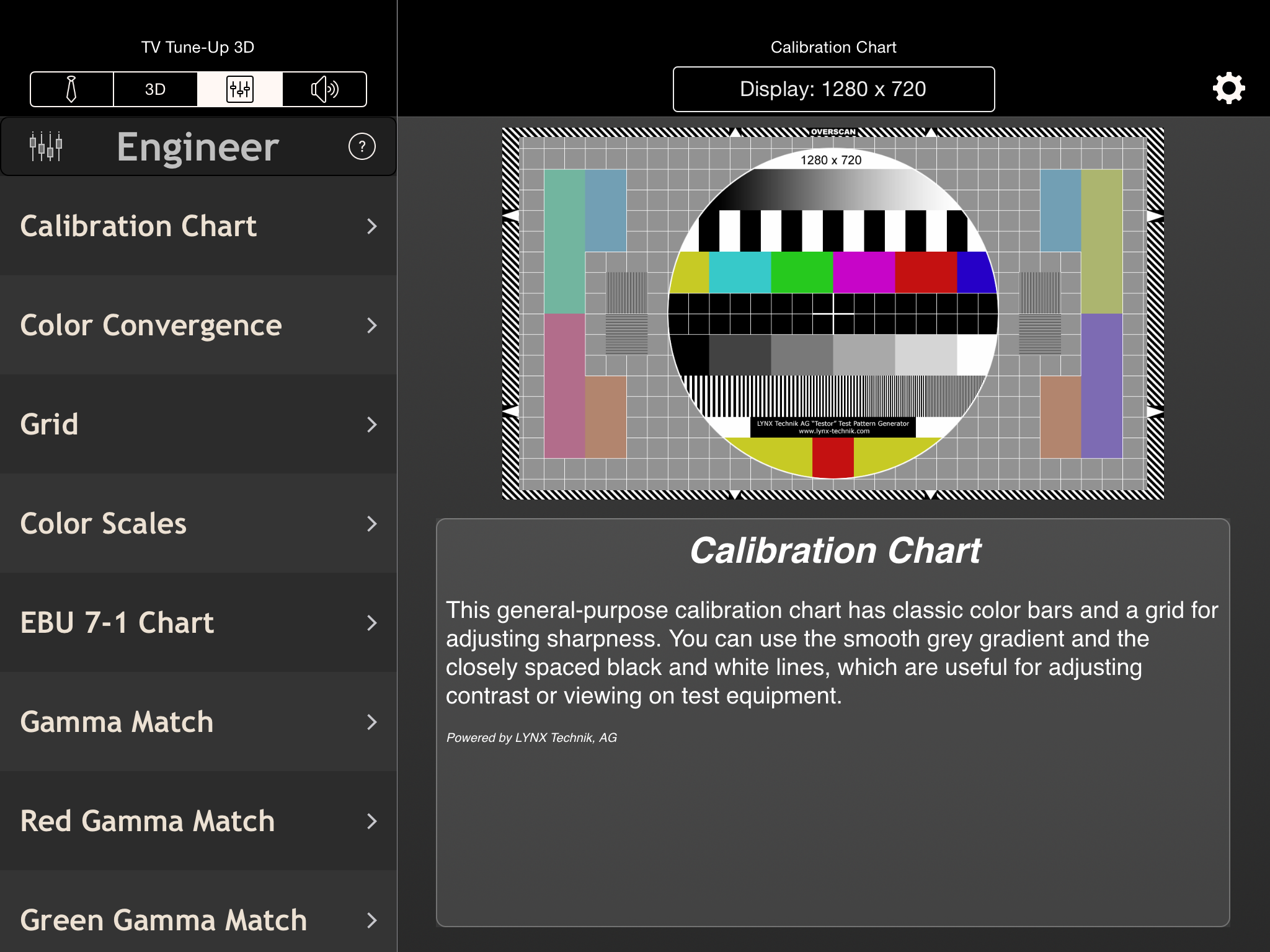Open settings with the gear icon
Viewport: 1270px width, 952px height.
(1228, 89)
